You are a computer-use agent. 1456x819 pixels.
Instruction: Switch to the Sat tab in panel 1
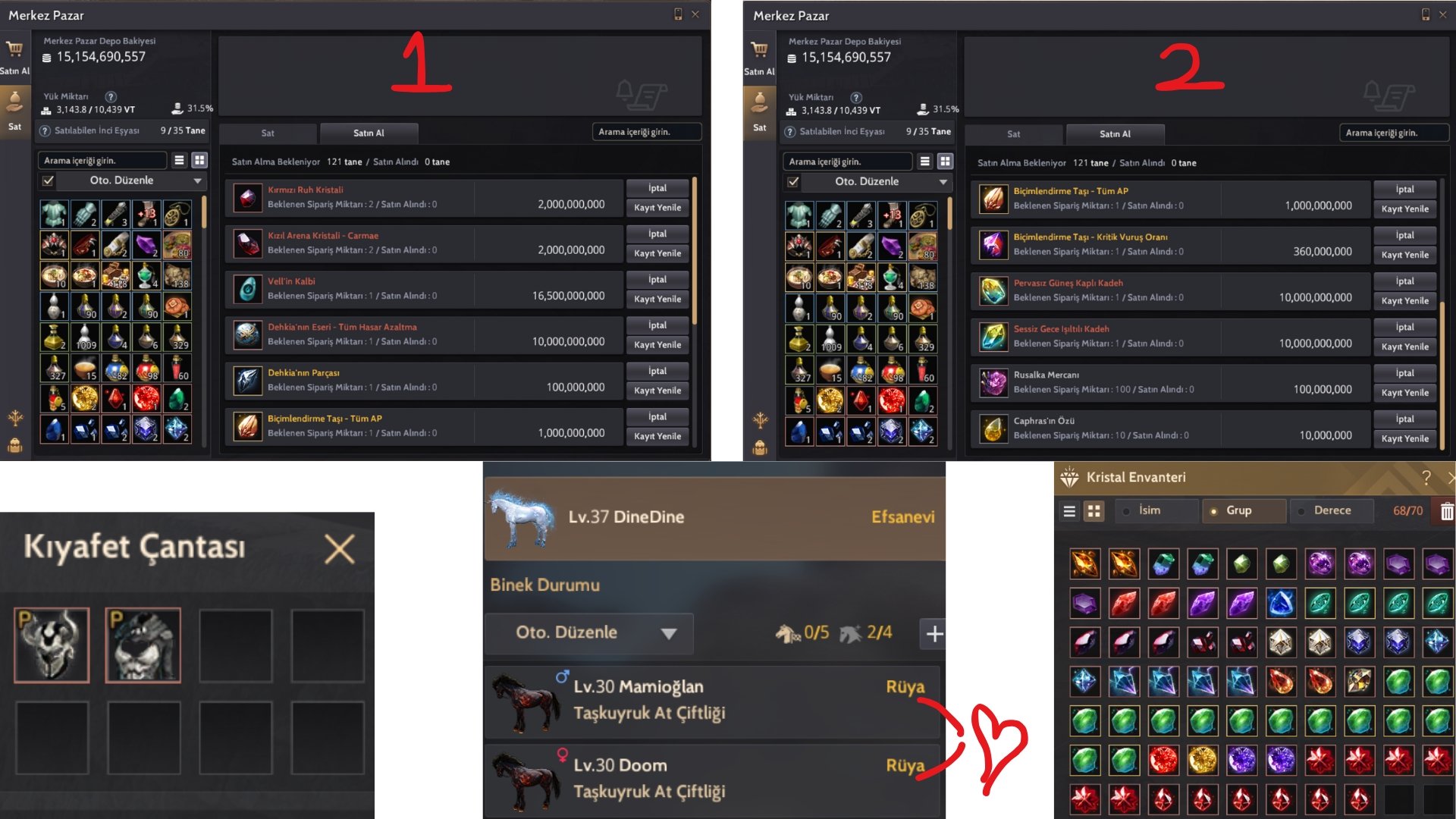coord(268,133)
